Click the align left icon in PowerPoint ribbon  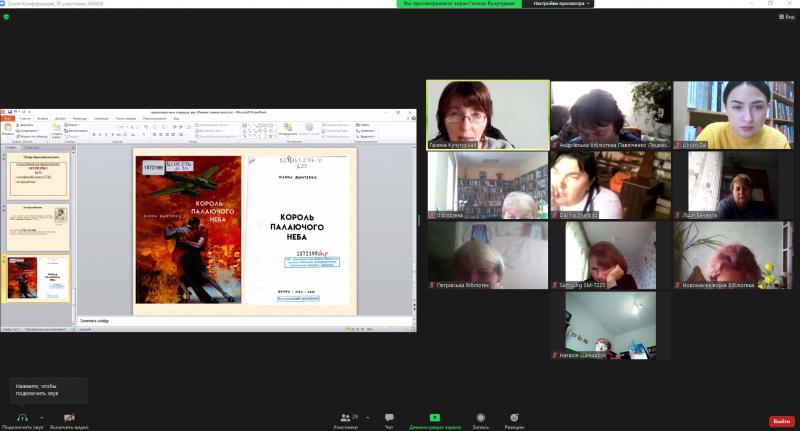[155, 135]
